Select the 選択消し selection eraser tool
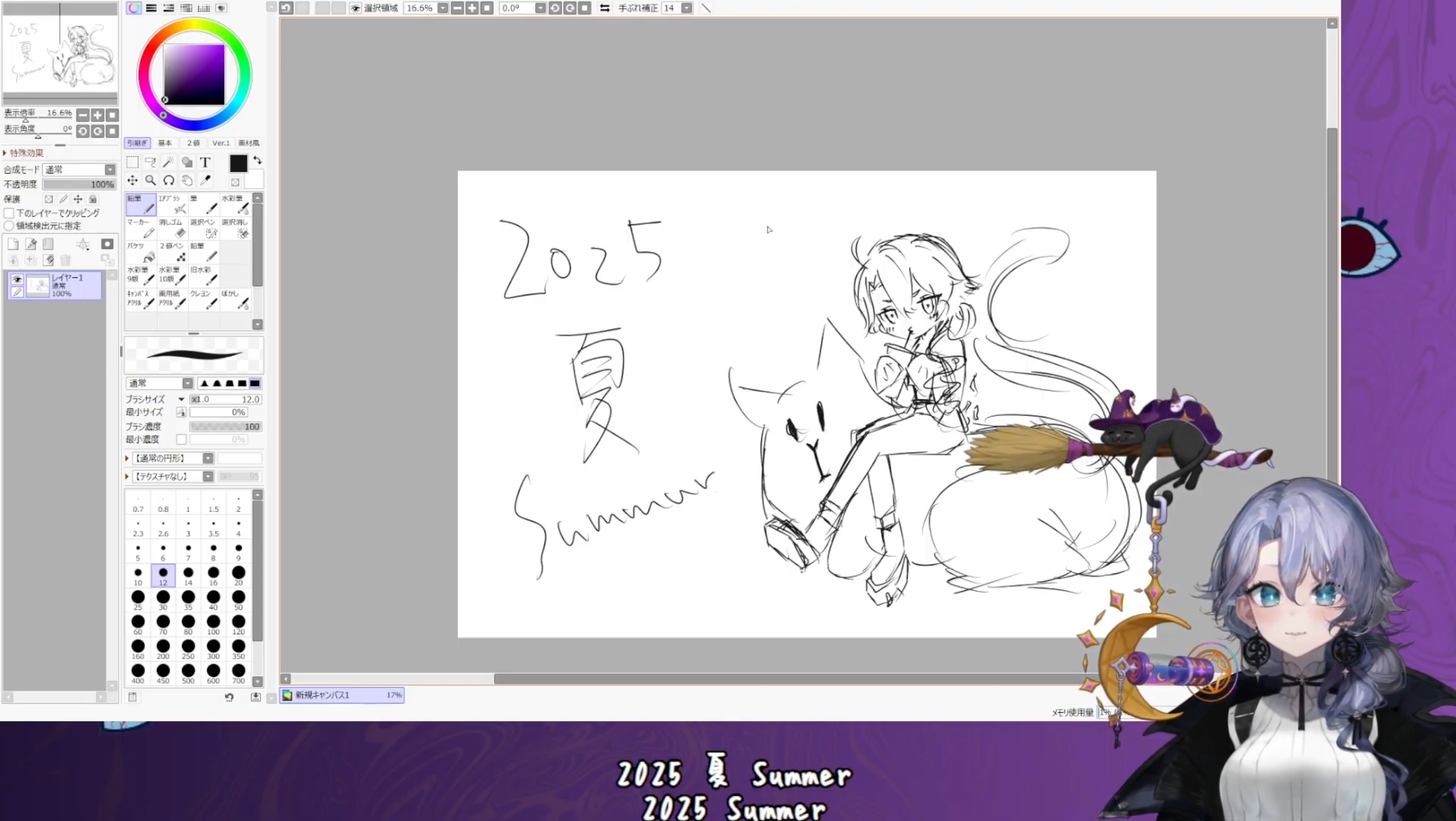The height and width of the screenshot is (821, 1456). coord(235,228)
